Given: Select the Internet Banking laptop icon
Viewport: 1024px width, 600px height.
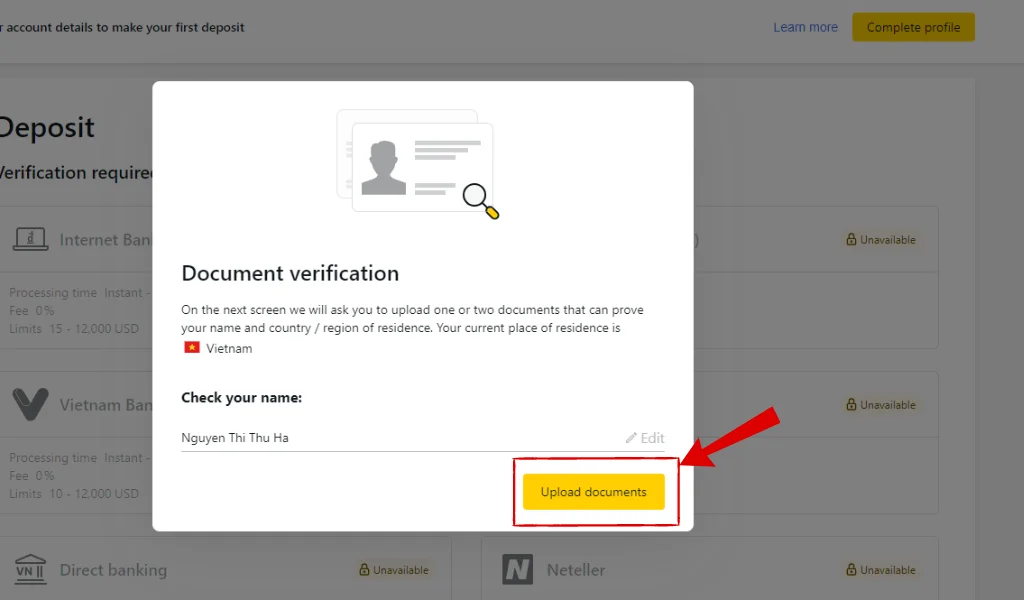Looking at the screenshot, I should click(x=31, y=238).
